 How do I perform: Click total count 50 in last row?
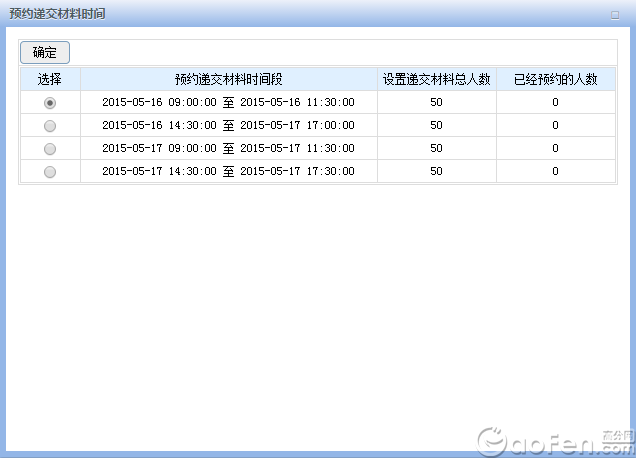pyautogui.click(x=436, y=171)
